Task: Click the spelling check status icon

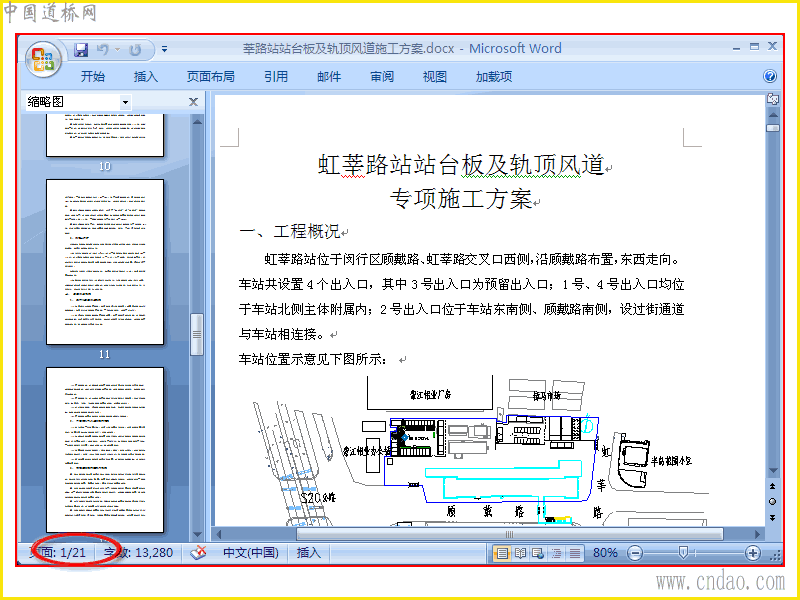Action: pyautogui.click(x=198, y=553)
